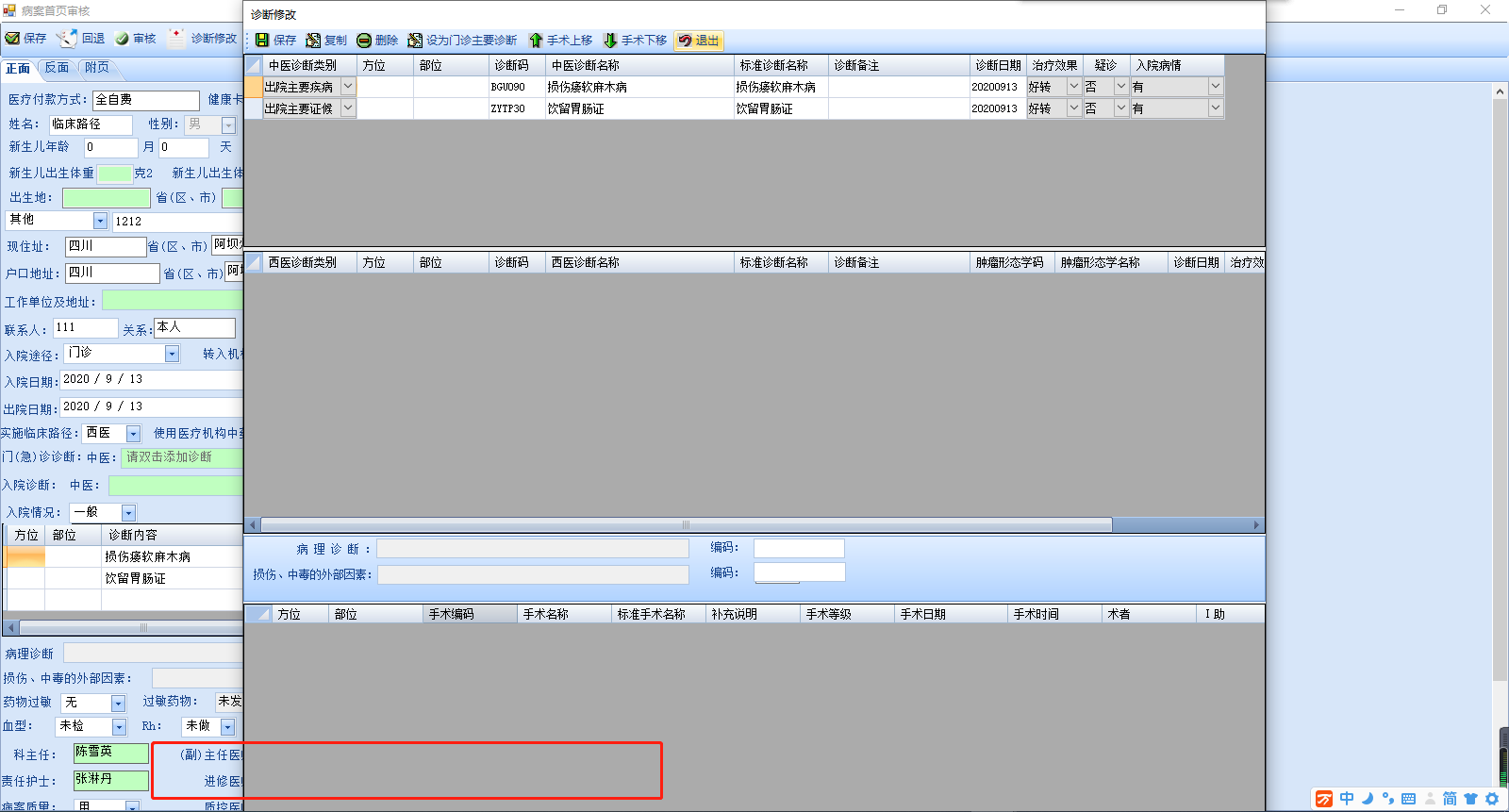Click the moon icon in the IME bar
The image size is (1509, 812).
tap(1368, 799)
